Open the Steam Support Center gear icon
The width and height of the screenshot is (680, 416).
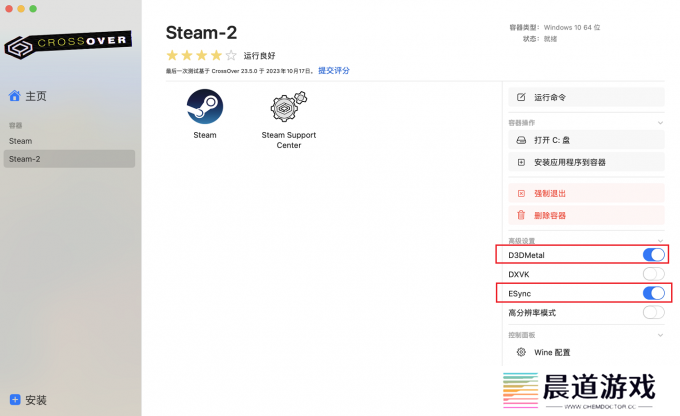point(288,106)
